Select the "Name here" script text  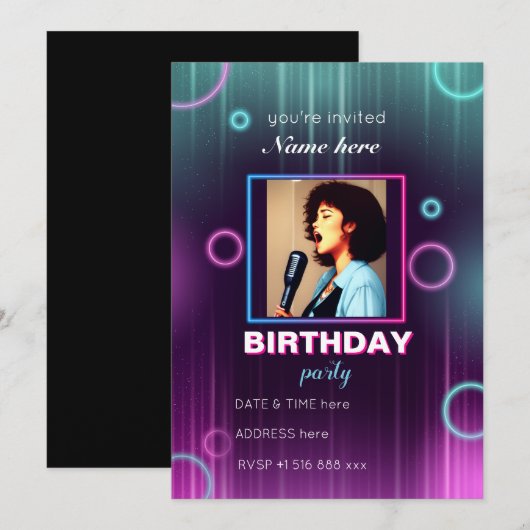(321, 146)
